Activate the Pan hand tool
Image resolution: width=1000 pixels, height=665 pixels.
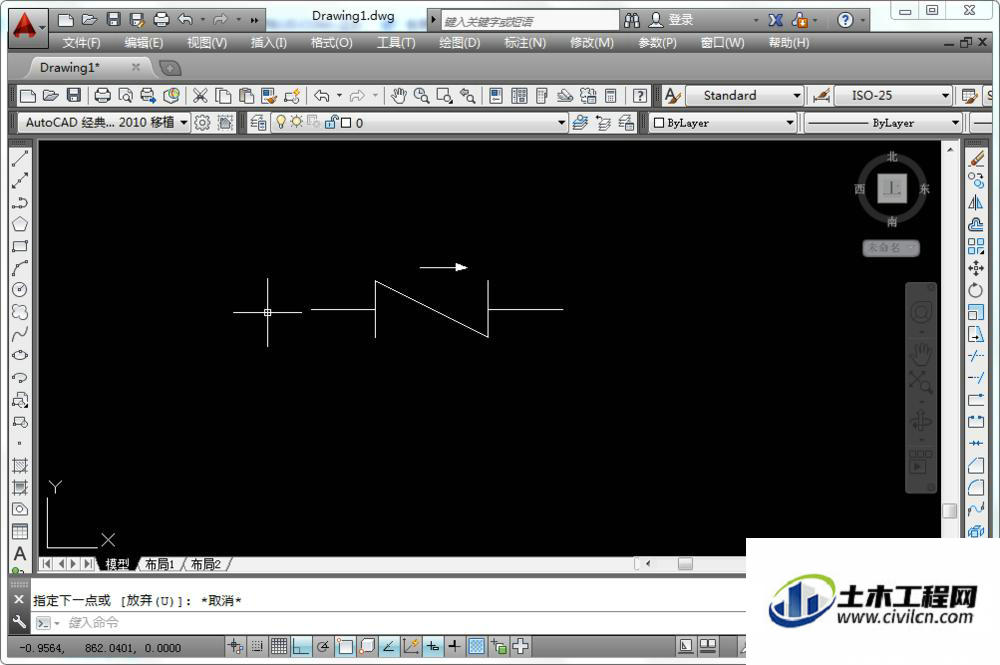tap(399, 96)
